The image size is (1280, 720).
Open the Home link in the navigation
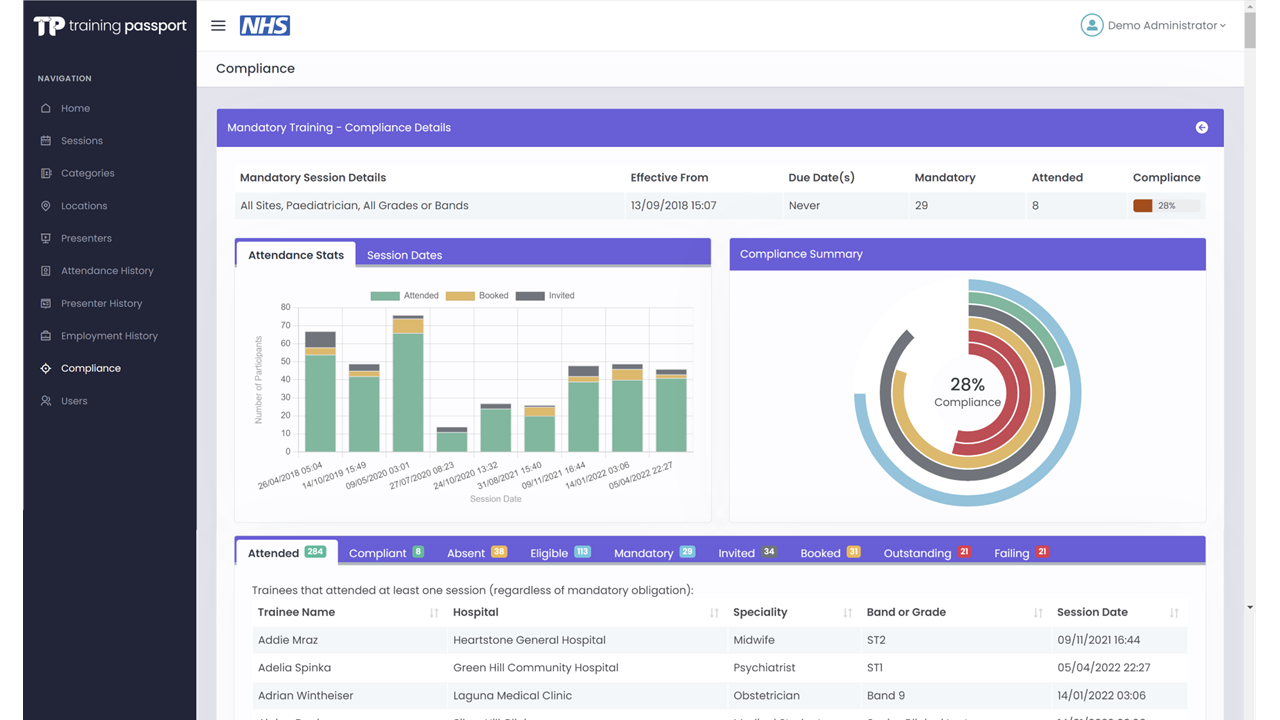(75, 108)
